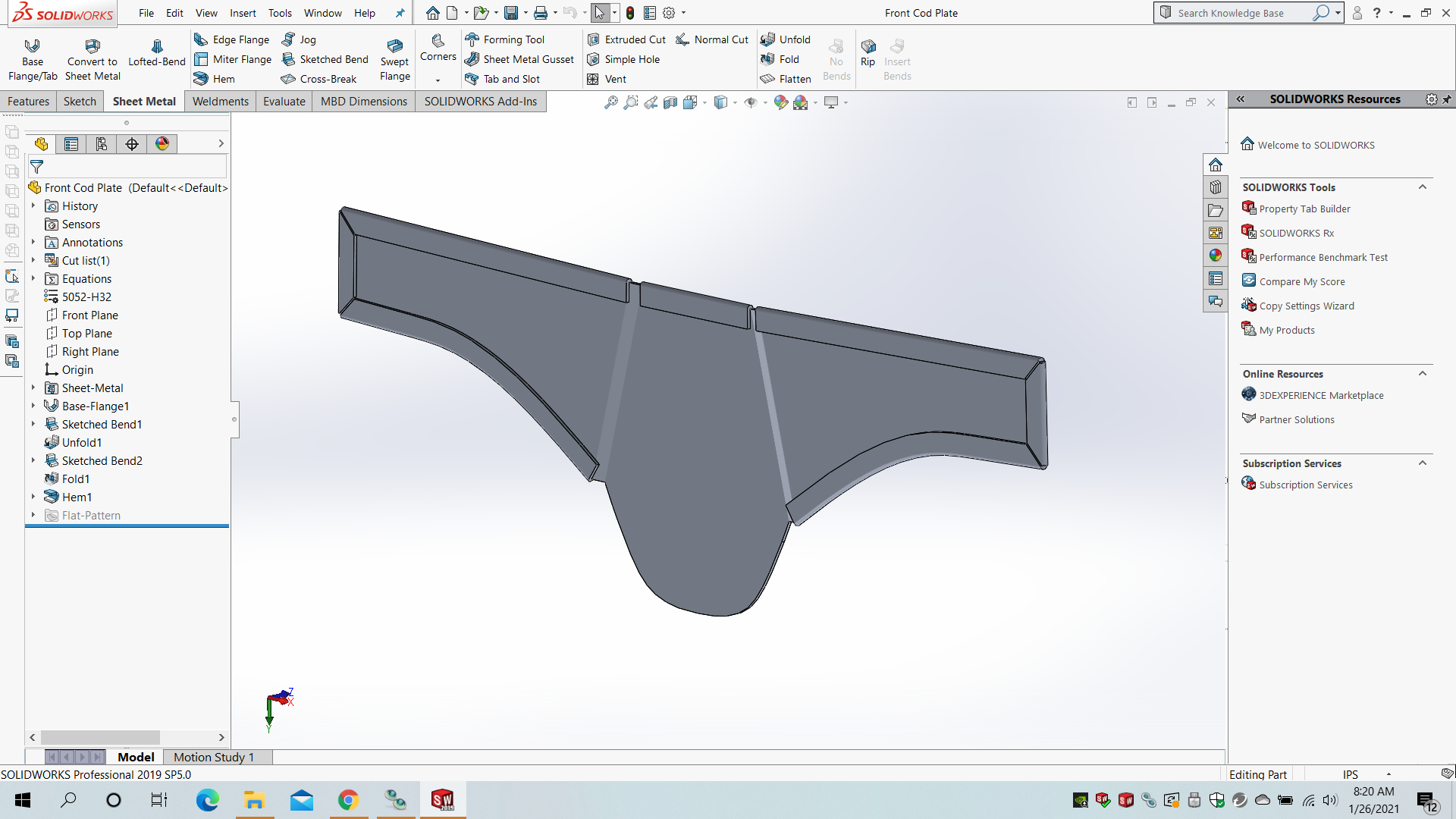Open the Insert menu
Viewport: 1456px width, 819px height.
[x=243, y=13]
